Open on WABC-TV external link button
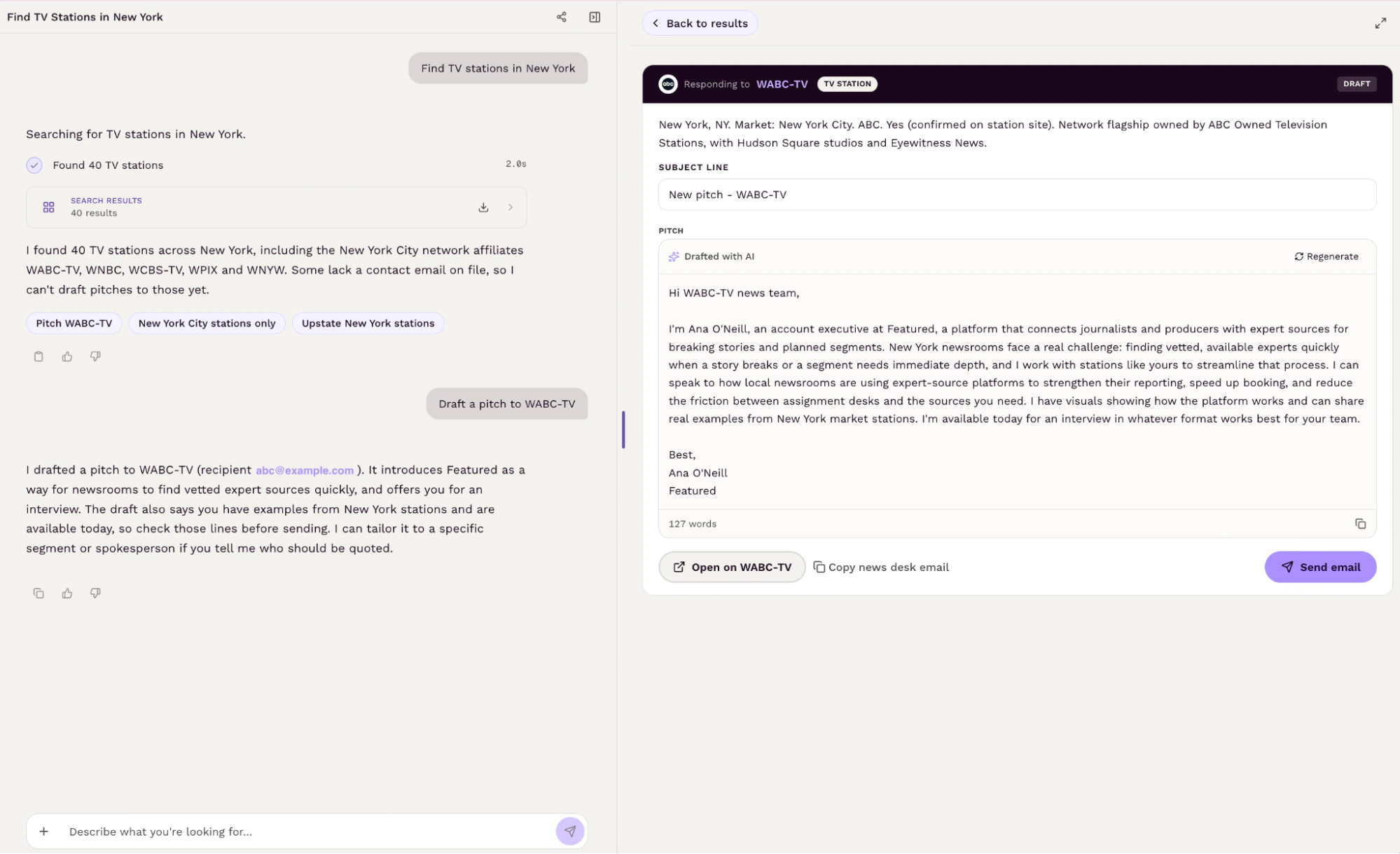 [732, 567]
